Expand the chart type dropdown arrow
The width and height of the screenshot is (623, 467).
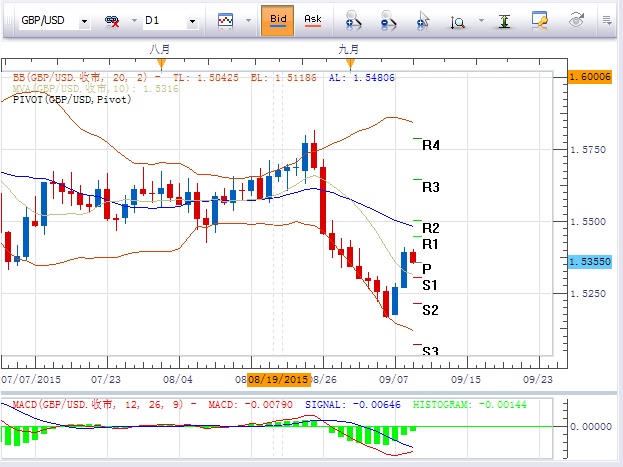tap(248, 20)
